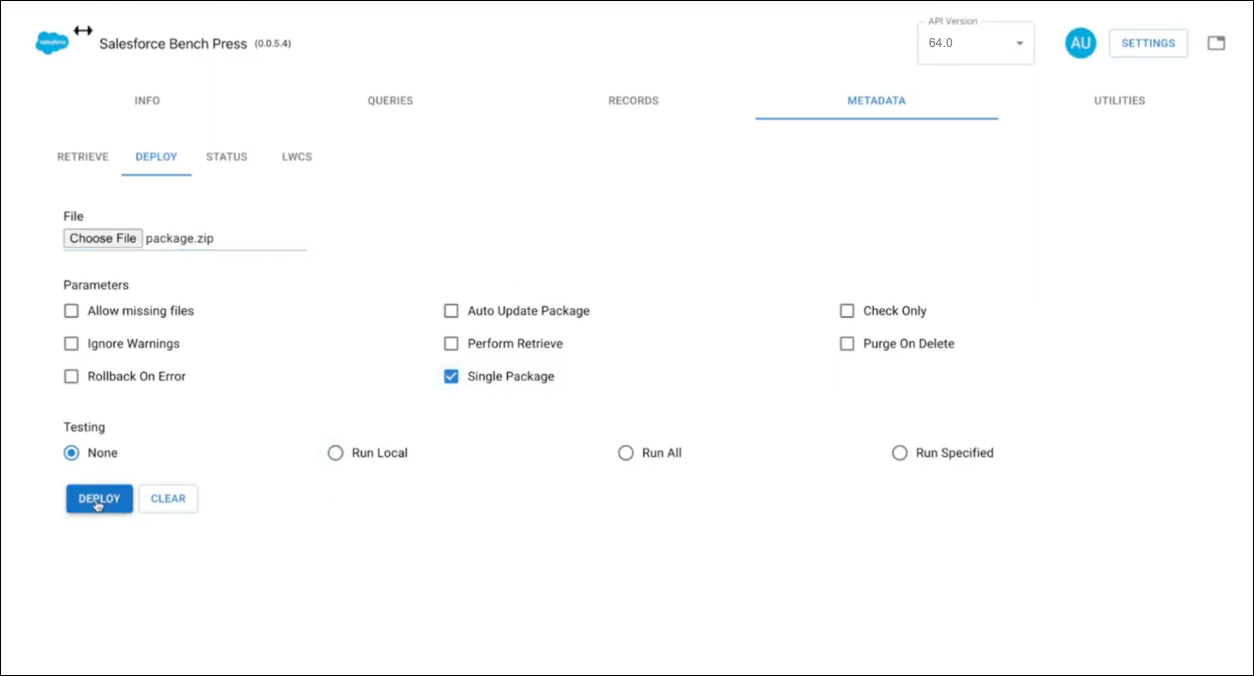The width and height of the screenshot is (1254, 676).
Task: Click the package.zip file name
Action: pyautogui.click(x=180, y=239)
